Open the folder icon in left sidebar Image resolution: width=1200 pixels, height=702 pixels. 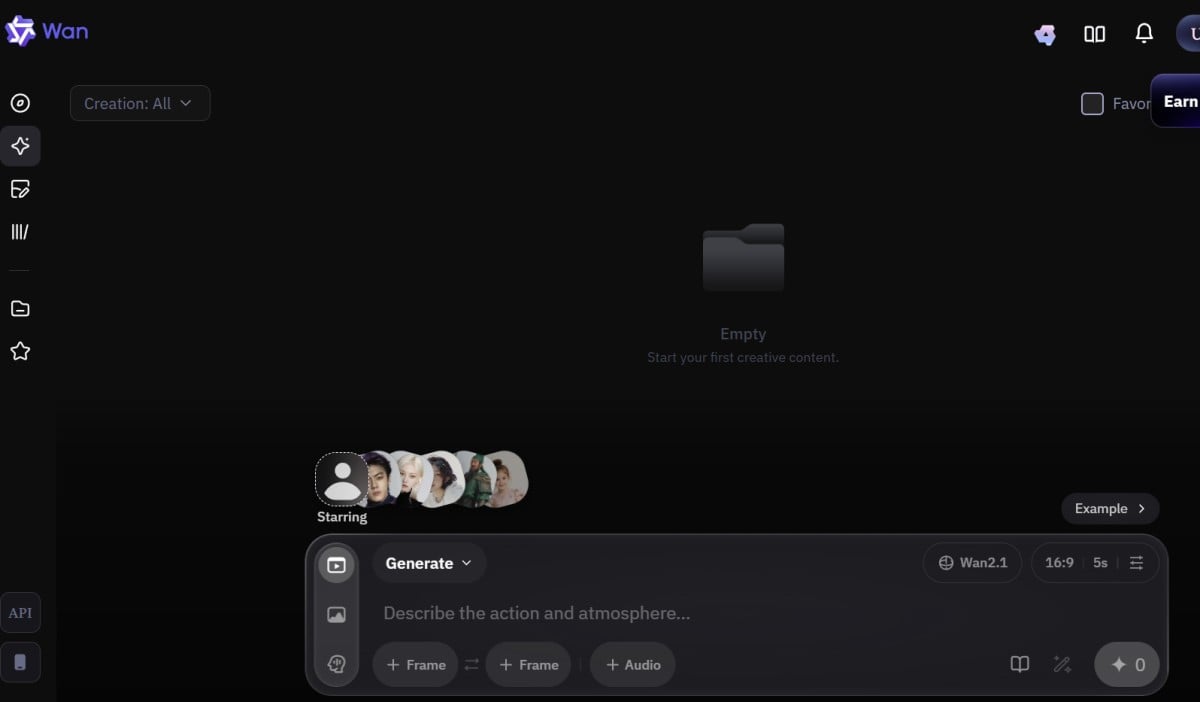20,308
